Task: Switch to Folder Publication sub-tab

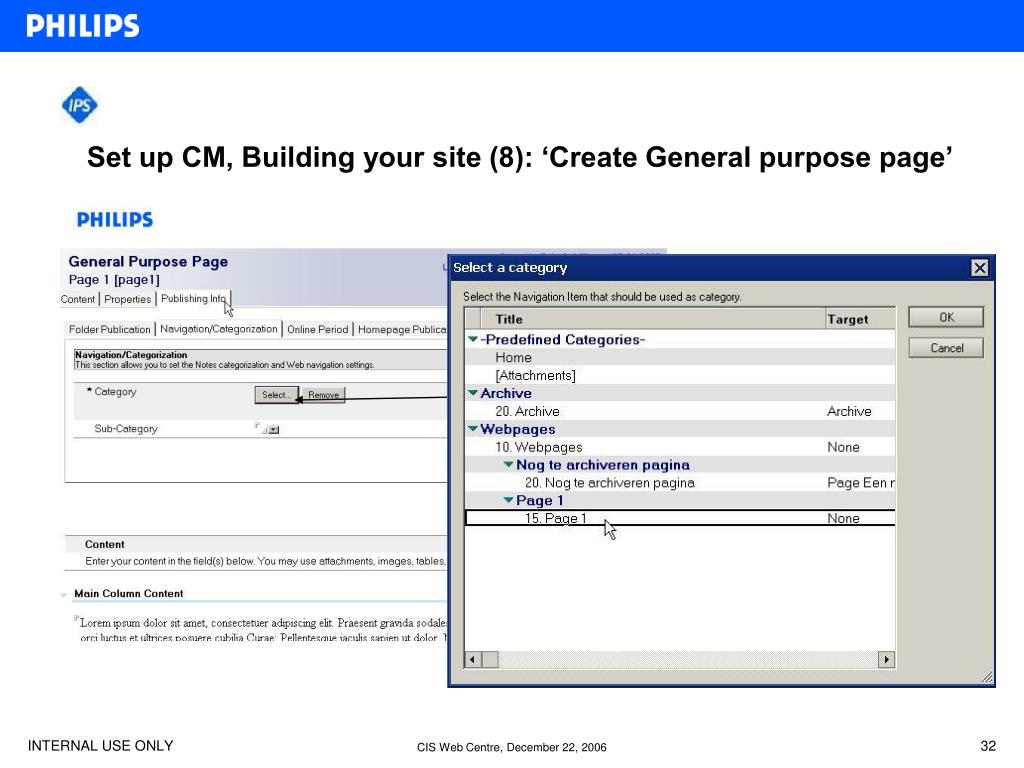Action: click(x=110, y=329)
